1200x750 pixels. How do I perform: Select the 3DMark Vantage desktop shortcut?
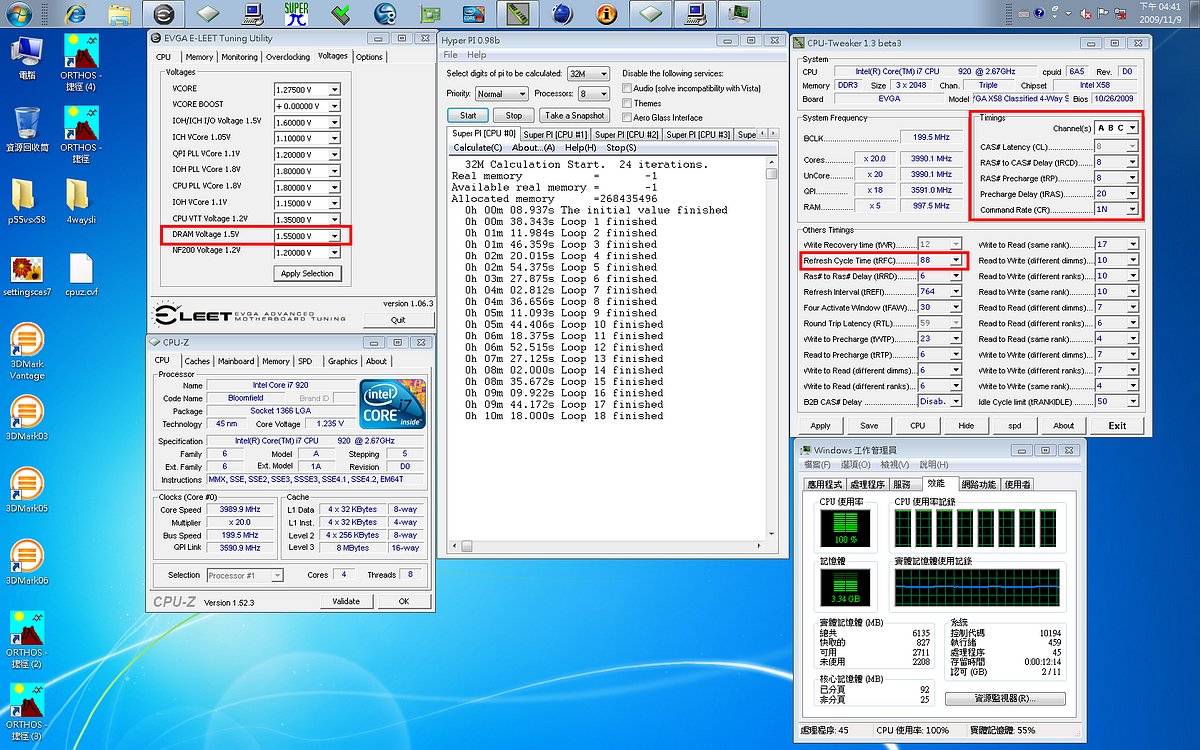[x=27, y=351]
